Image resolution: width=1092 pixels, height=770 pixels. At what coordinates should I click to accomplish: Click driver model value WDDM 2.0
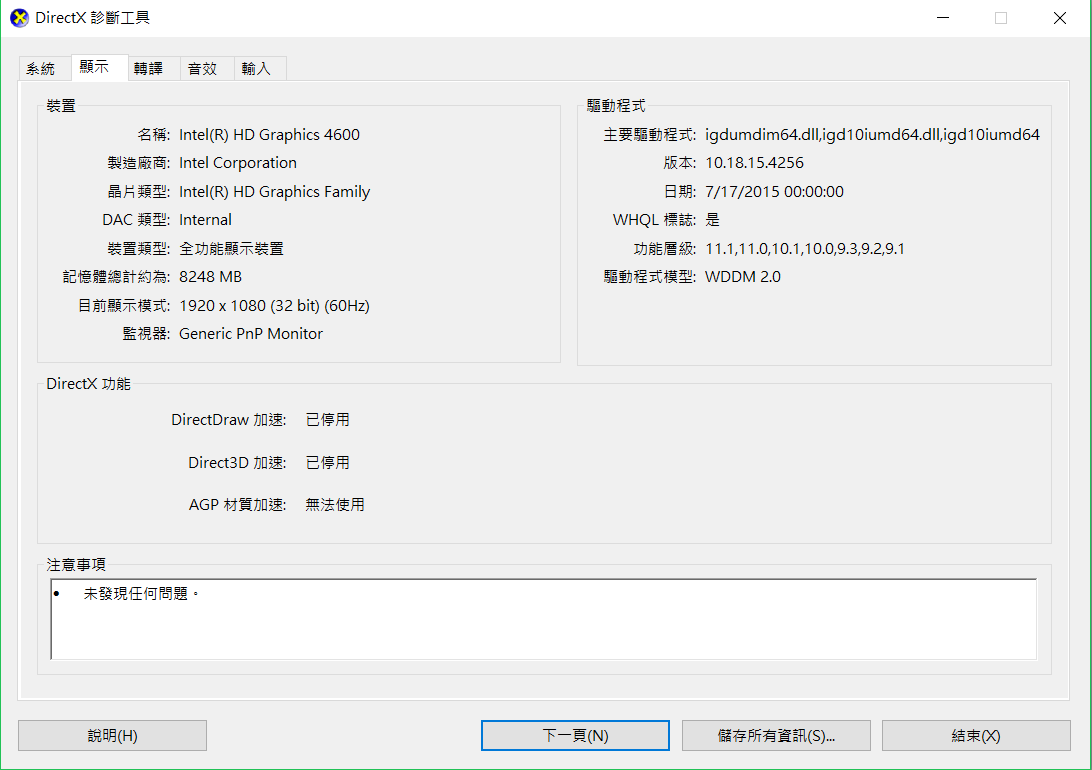click(743, 276)
